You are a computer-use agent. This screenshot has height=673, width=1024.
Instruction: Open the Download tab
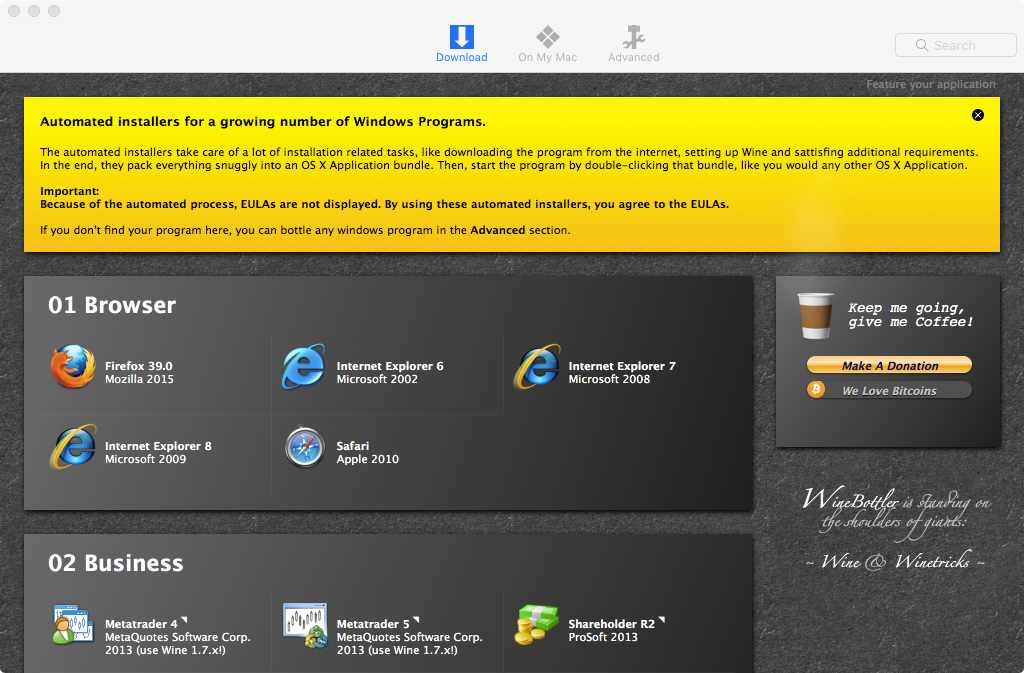pyautogui.click(x=462, y=44)
